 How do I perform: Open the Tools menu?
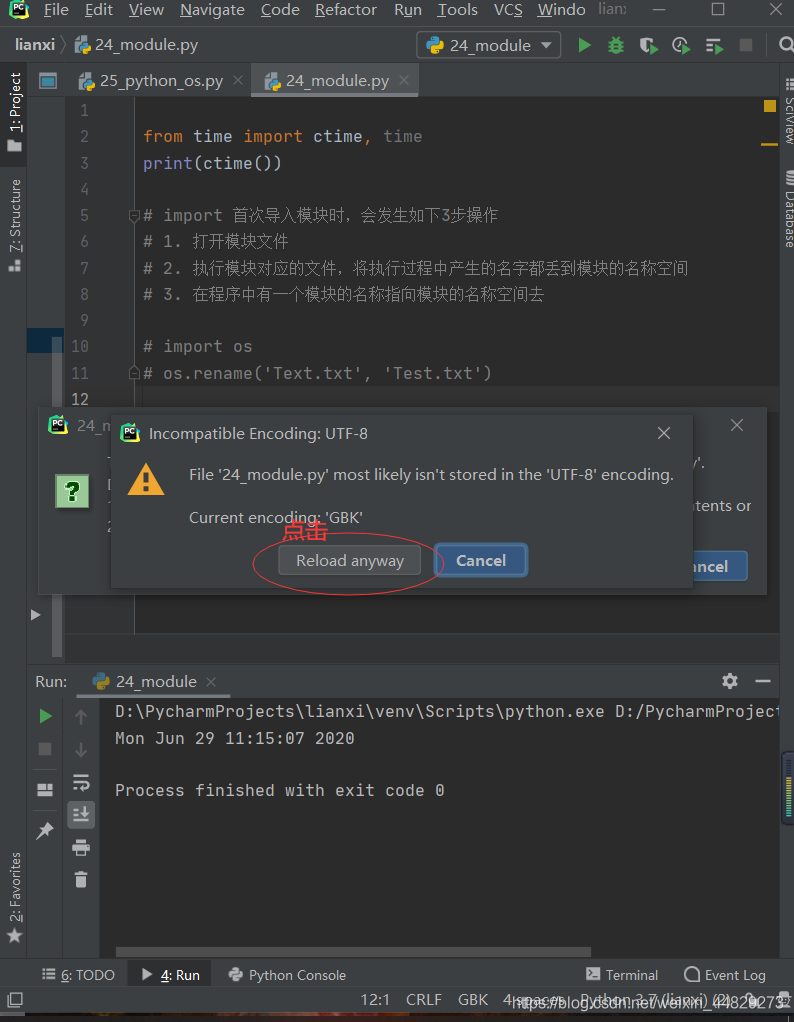[x=457, y=10]
